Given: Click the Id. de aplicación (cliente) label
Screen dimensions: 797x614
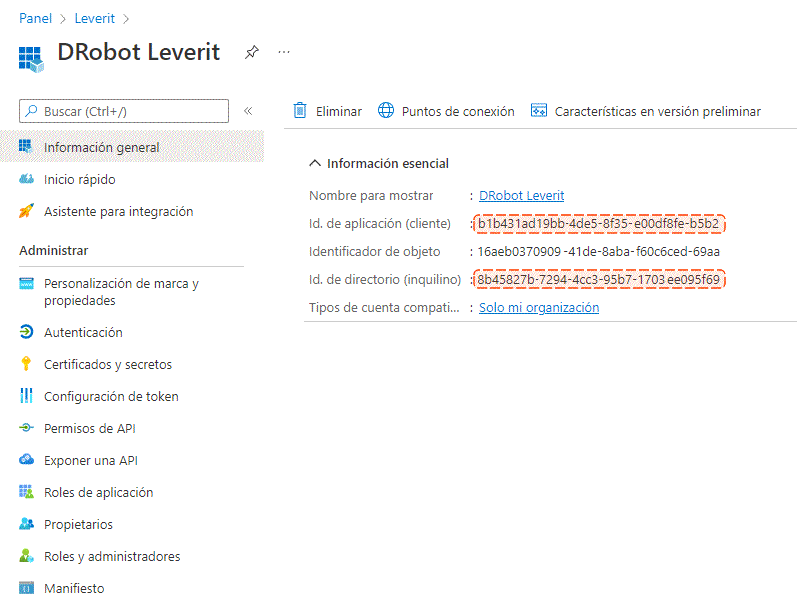Looking at the screenshot, I should 380,224.
